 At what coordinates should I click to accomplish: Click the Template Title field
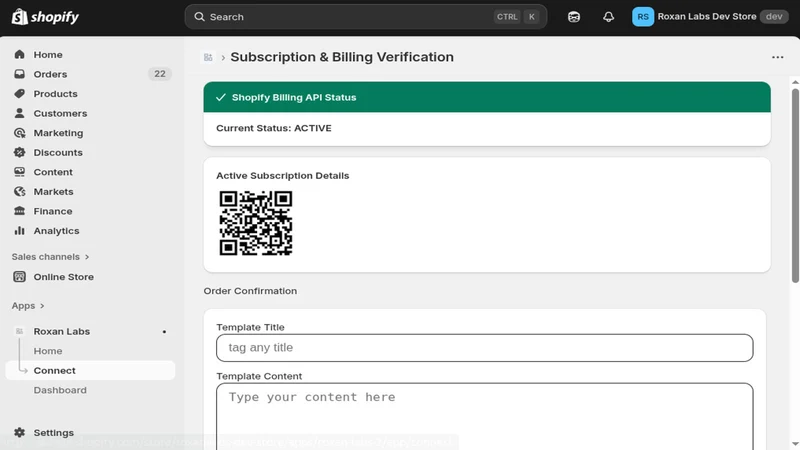[x=485, y=348]
